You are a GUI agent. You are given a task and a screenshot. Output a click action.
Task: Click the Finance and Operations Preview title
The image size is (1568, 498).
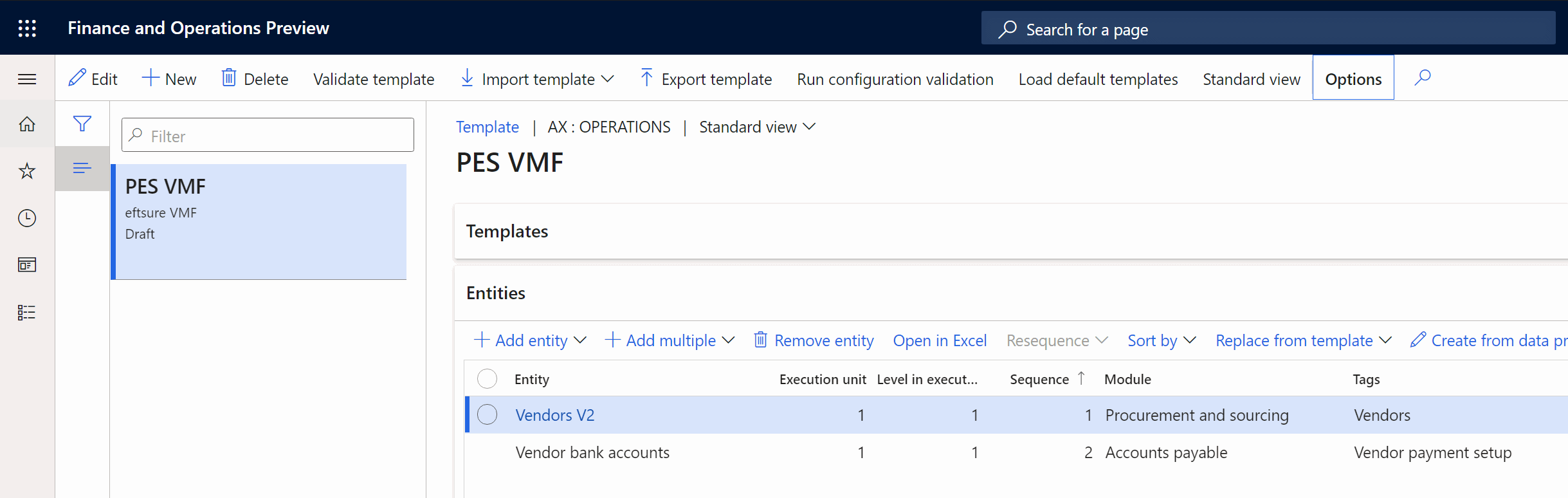pos(199,28)
